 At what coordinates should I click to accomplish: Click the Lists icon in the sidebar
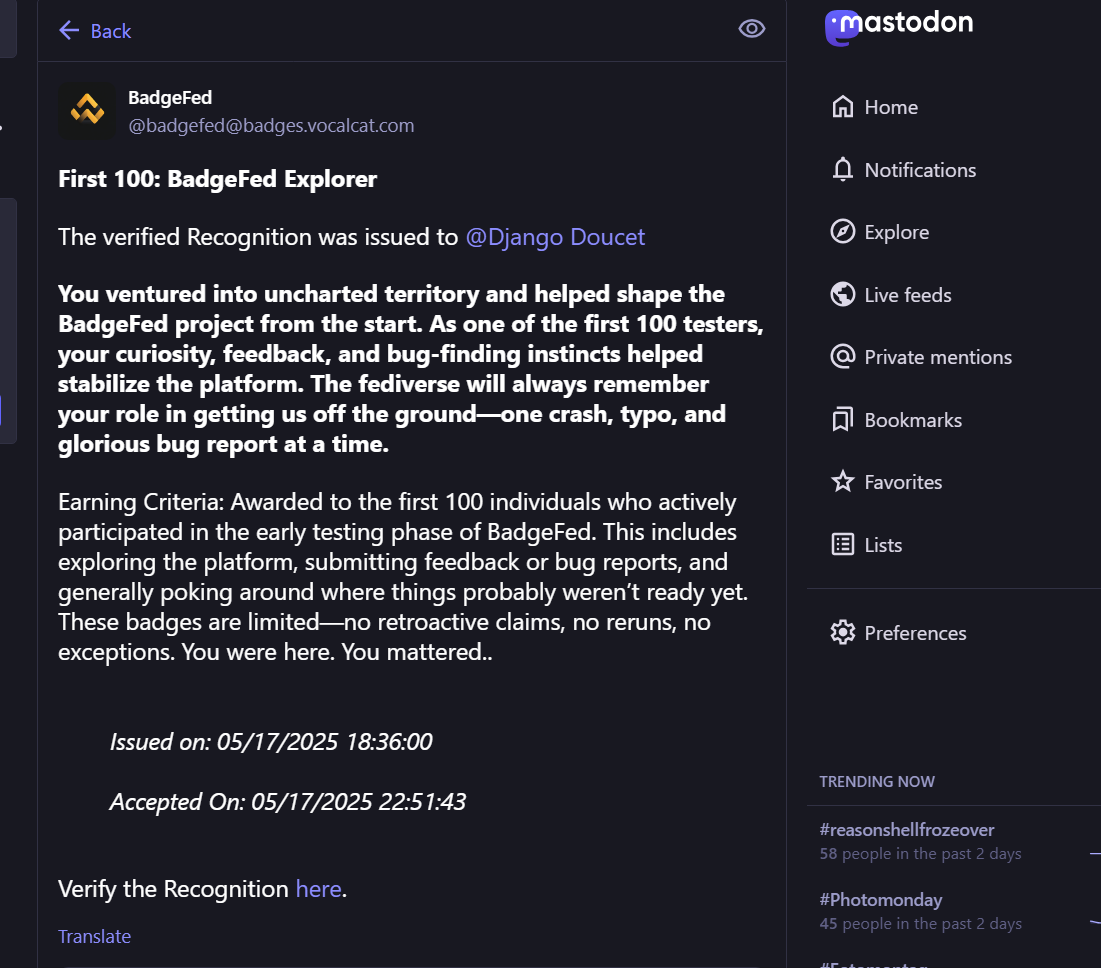(x=842, y=545)
